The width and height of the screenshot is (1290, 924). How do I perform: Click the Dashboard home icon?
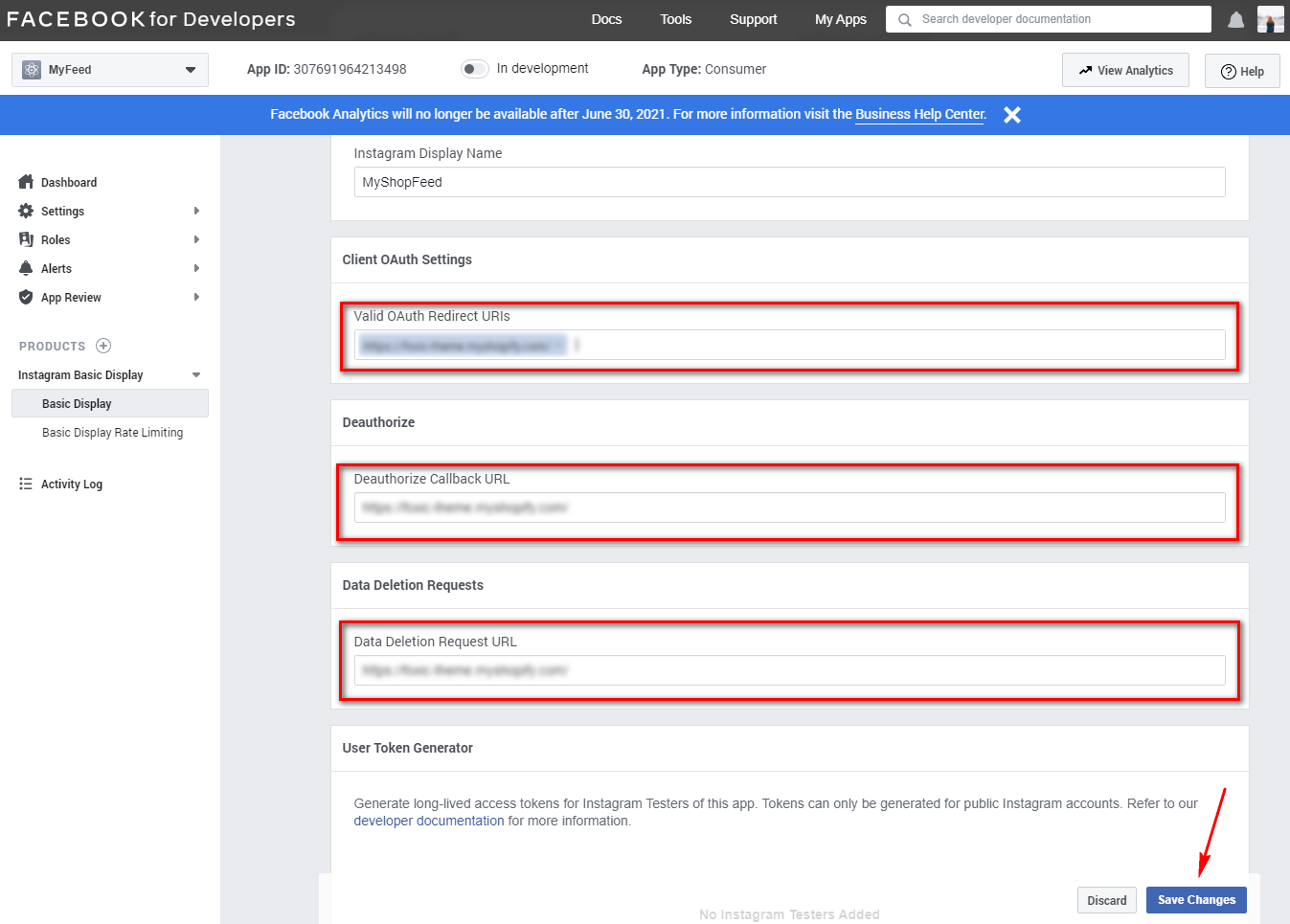26,182
